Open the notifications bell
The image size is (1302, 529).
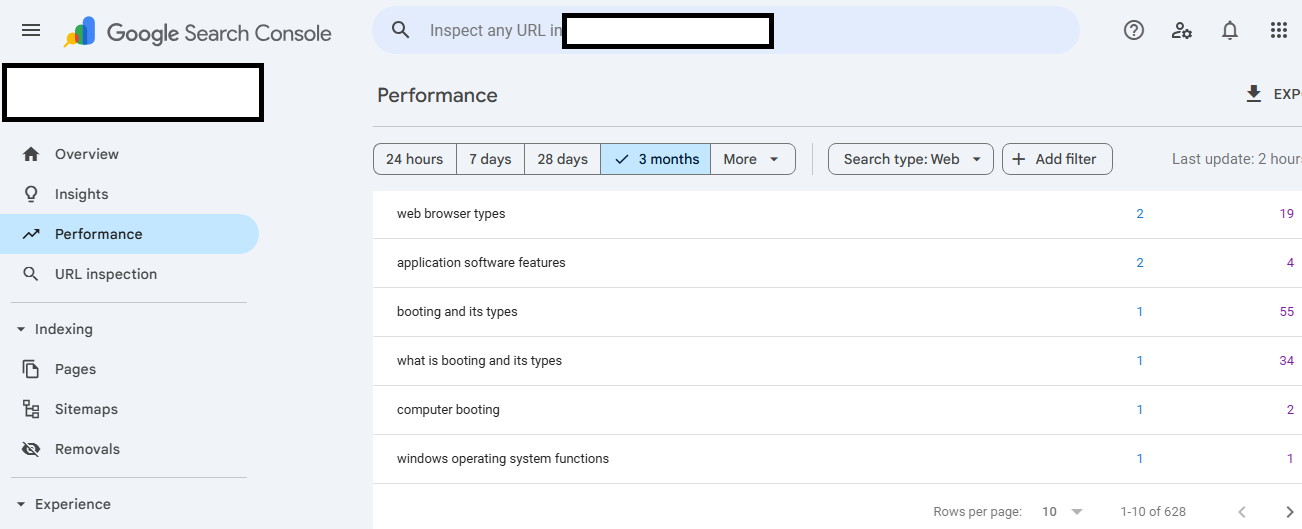click(1230, 30)
